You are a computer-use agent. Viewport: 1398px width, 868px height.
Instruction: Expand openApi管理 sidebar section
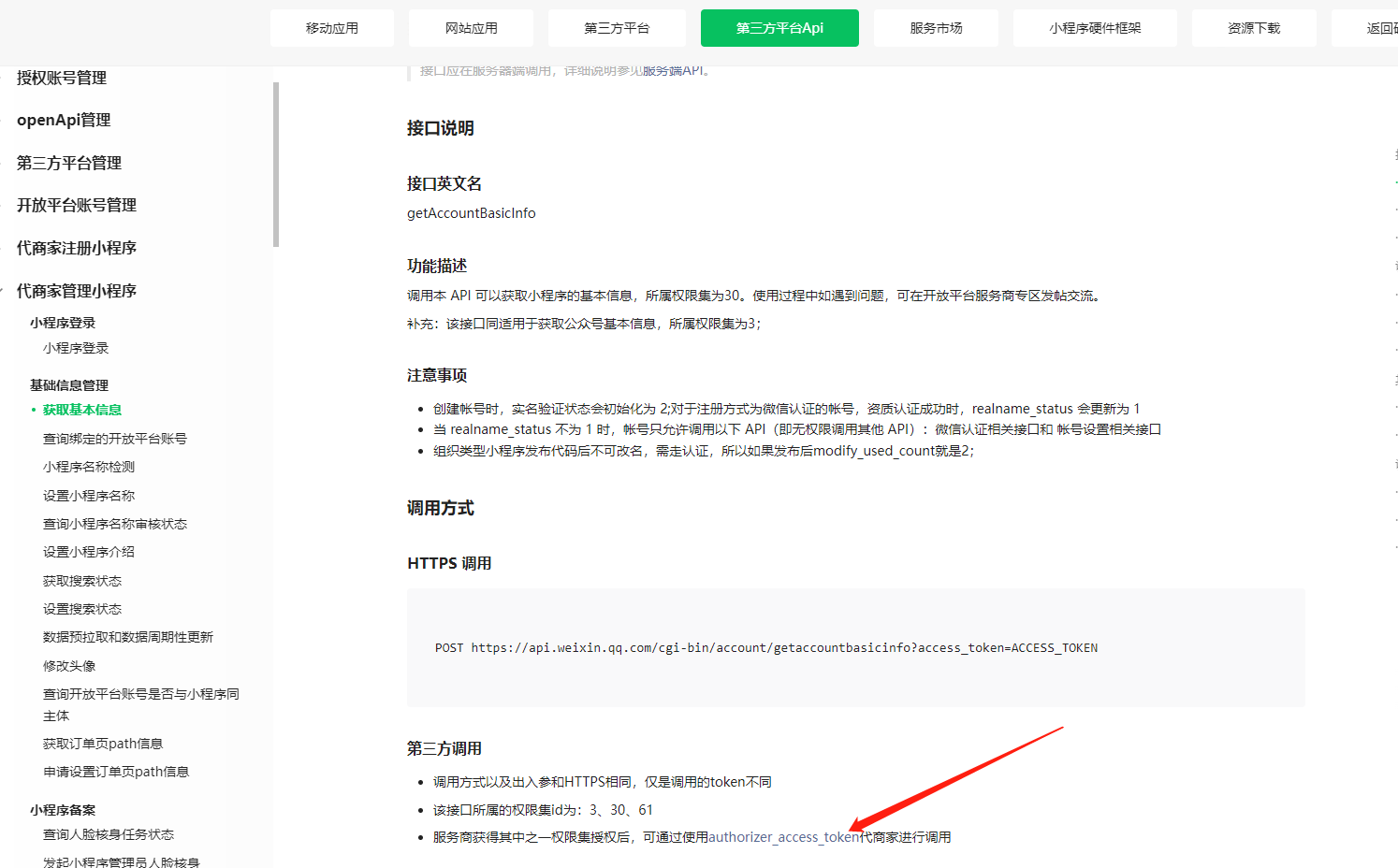(64, 120)
